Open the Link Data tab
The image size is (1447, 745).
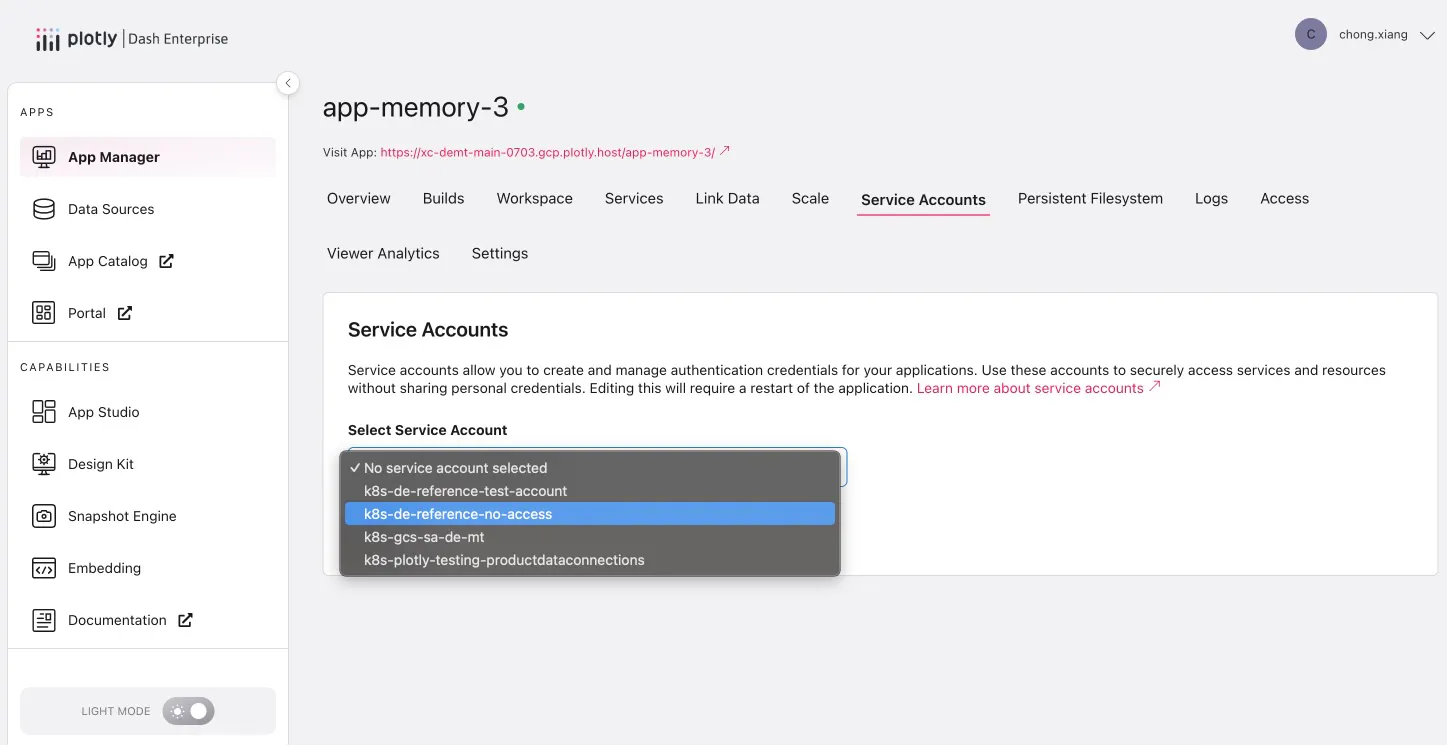(728, 198)
